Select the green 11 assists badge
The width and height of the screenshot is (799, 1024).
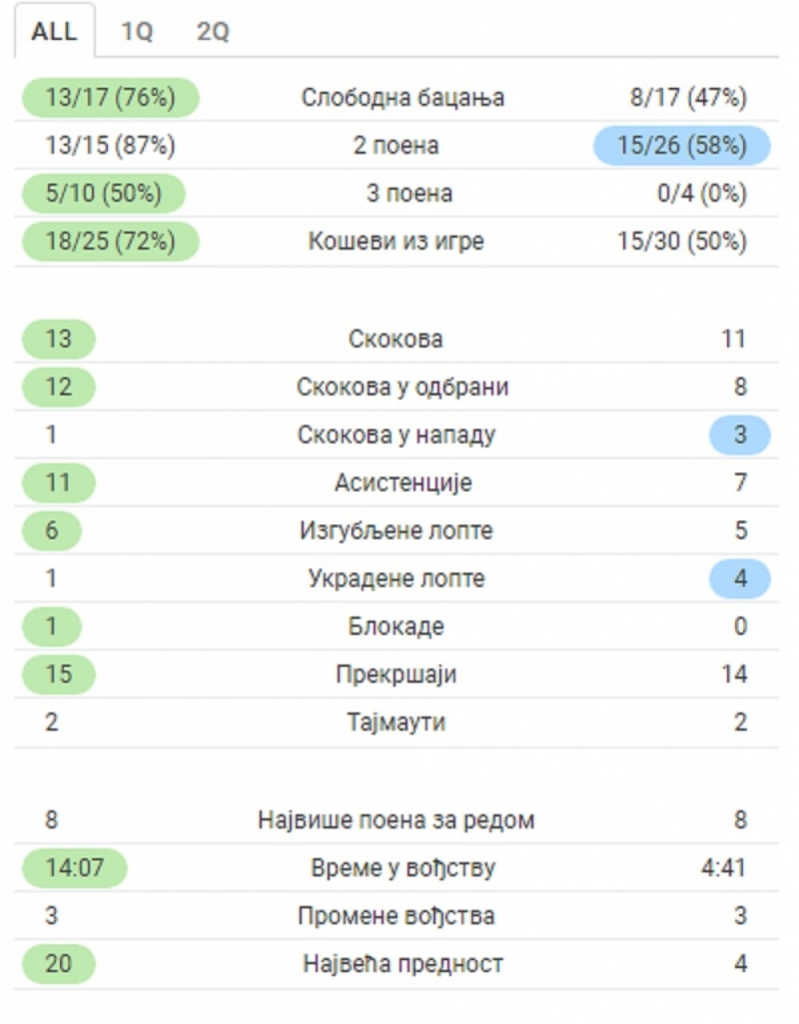57,482
